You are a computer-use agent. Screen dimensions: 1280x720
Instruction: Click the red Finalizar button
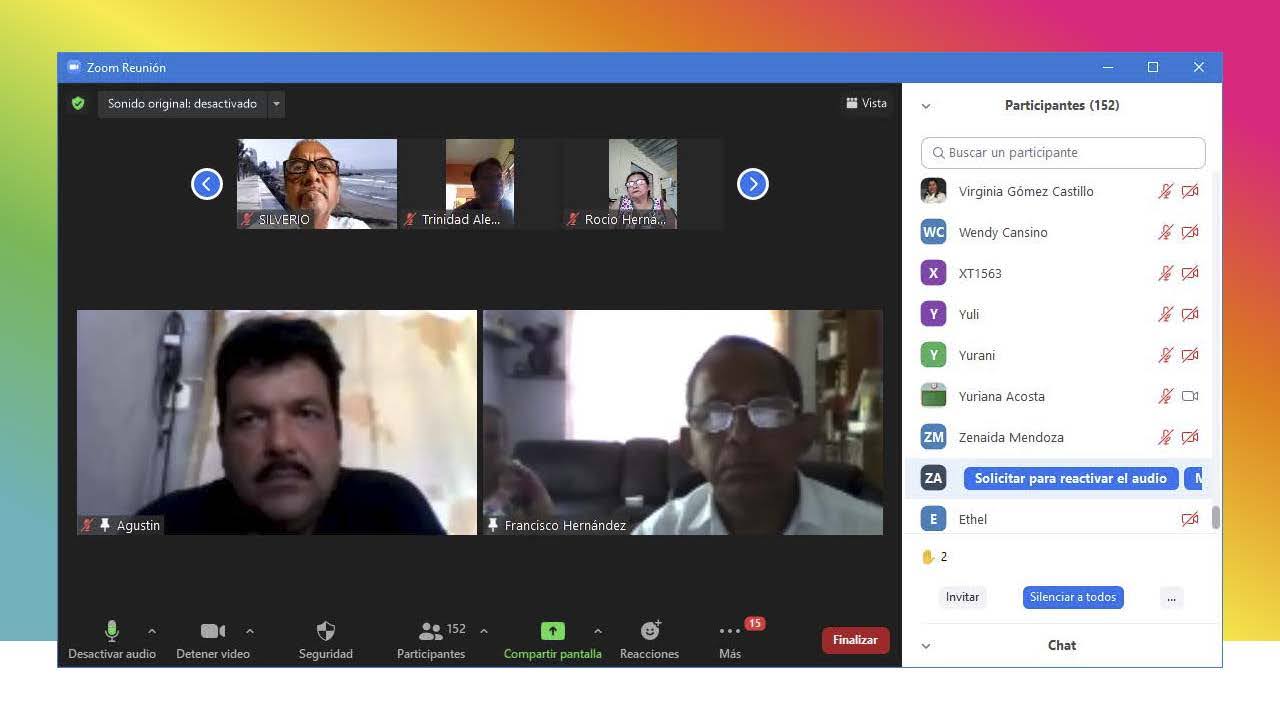pyautogui.click(x=855, y=640)
